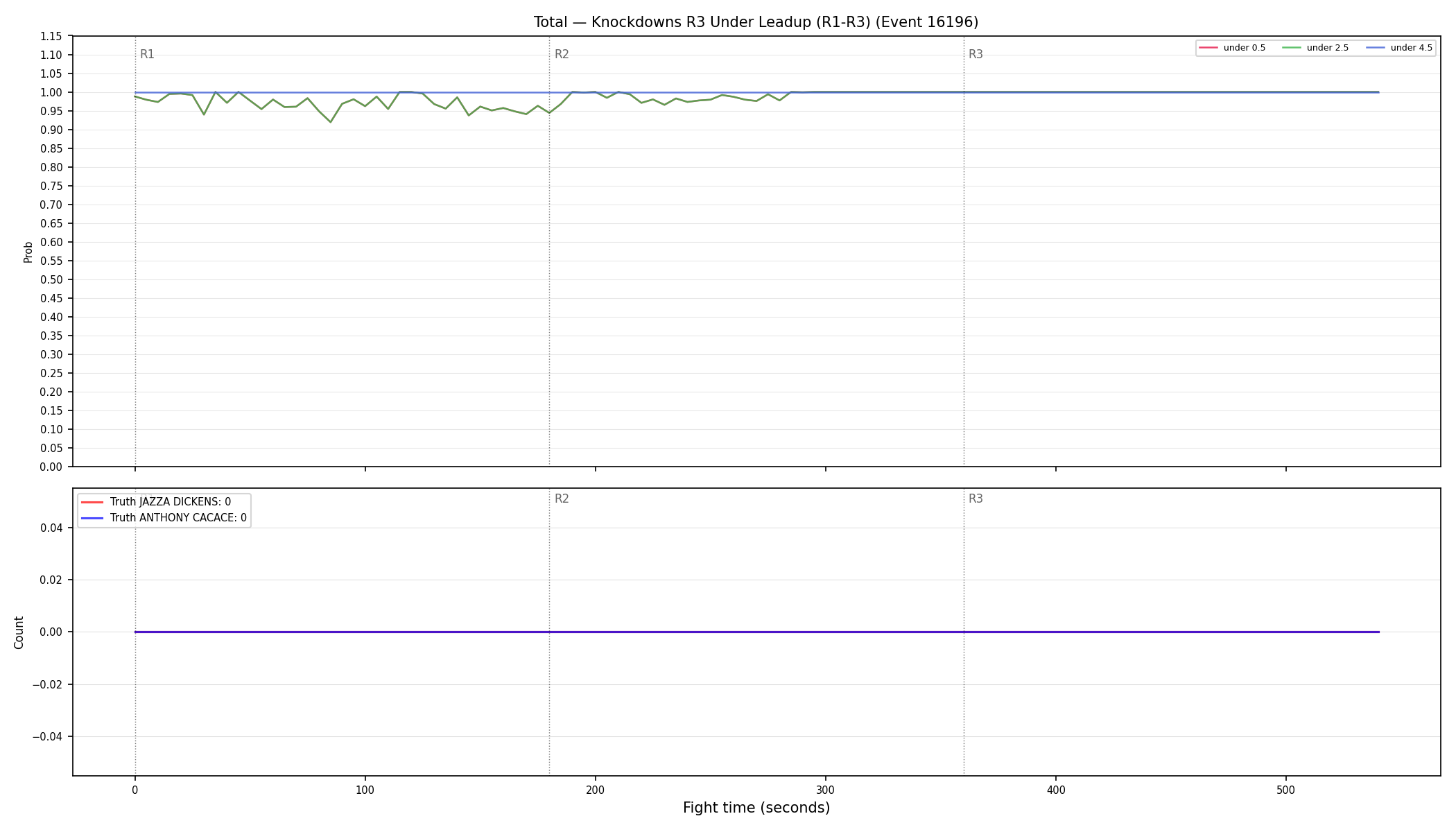Click the R2 round label in bottom chart
Screen dimensions: 1456x832
(x=562, y=499)
